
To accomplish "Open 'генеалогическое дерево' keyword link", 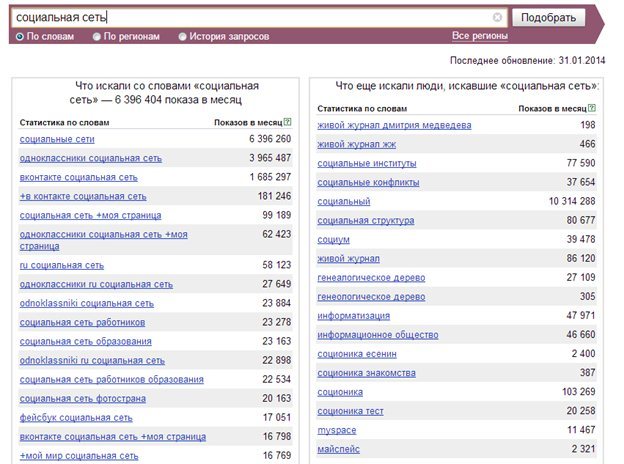I will coord(371,278).
